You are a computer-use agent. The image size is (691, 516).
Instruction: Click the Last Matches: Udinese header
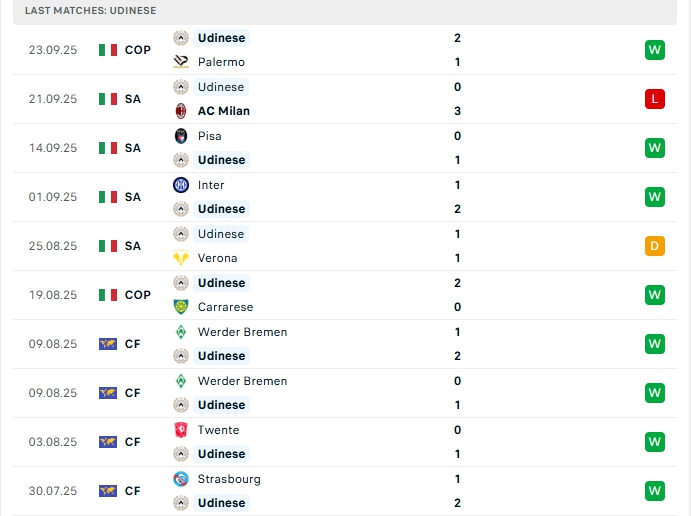(91, 10)
